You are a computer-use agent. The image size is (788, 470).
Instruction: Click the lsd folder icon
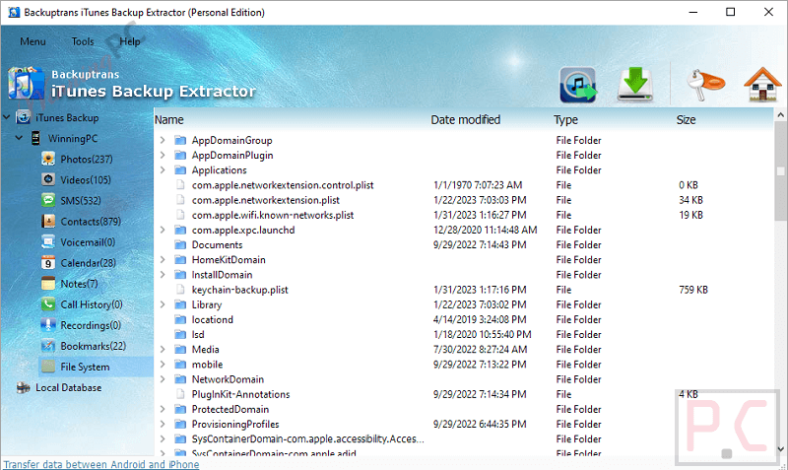pos(180,334)
